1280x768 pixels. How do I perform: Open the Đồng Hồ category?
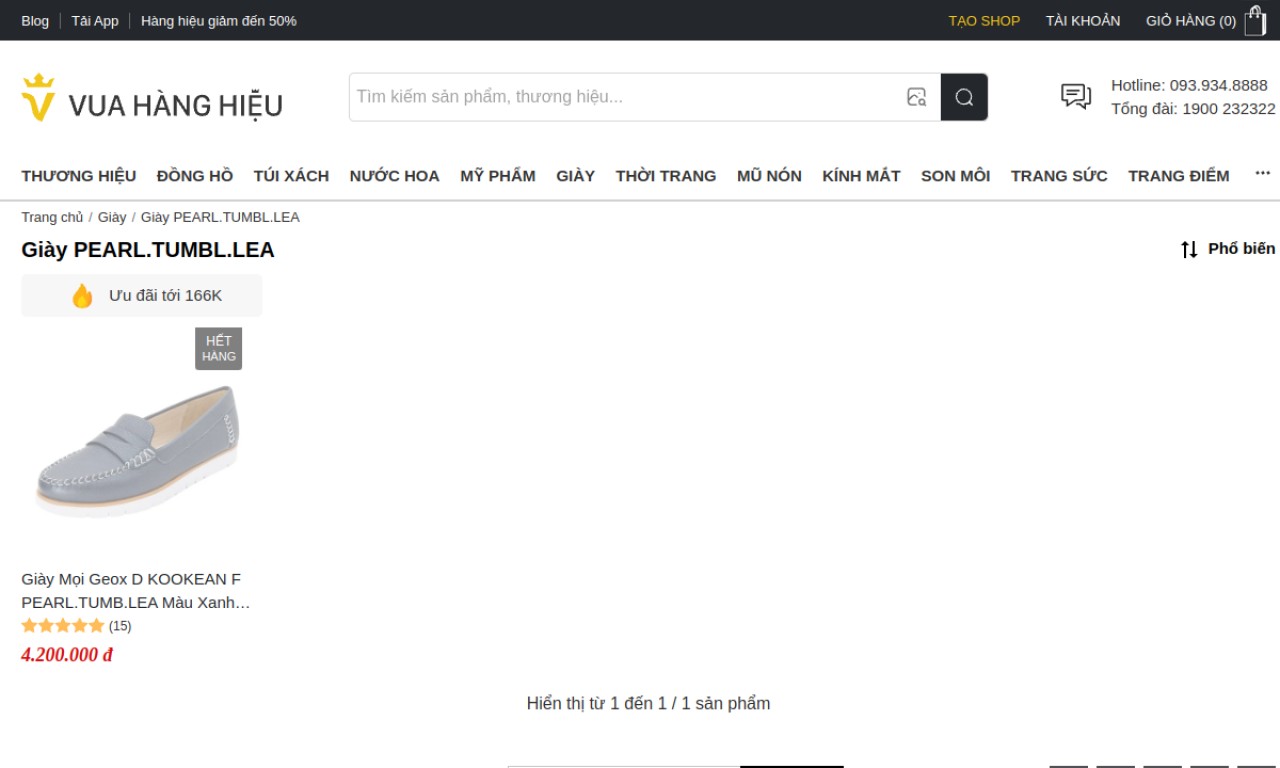[195, 175]
